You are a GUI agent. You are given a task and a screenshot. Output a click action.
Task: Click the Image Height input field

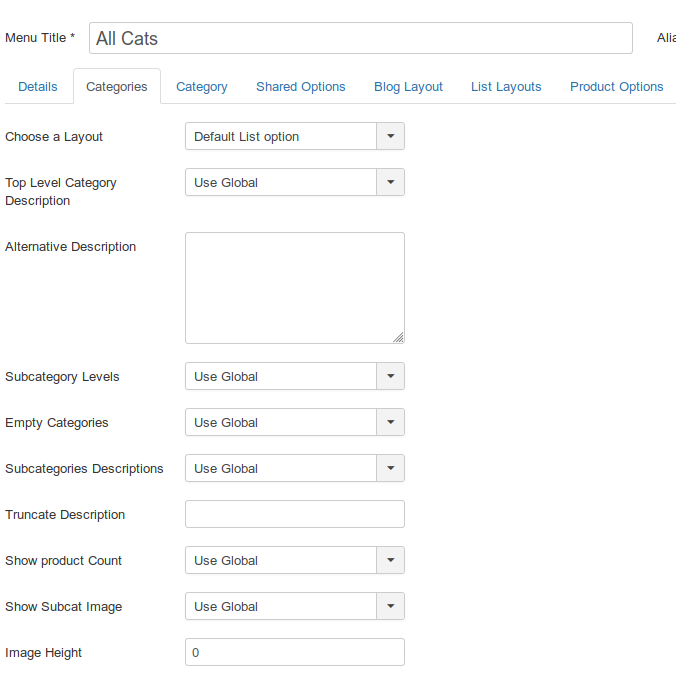[295, 652]
